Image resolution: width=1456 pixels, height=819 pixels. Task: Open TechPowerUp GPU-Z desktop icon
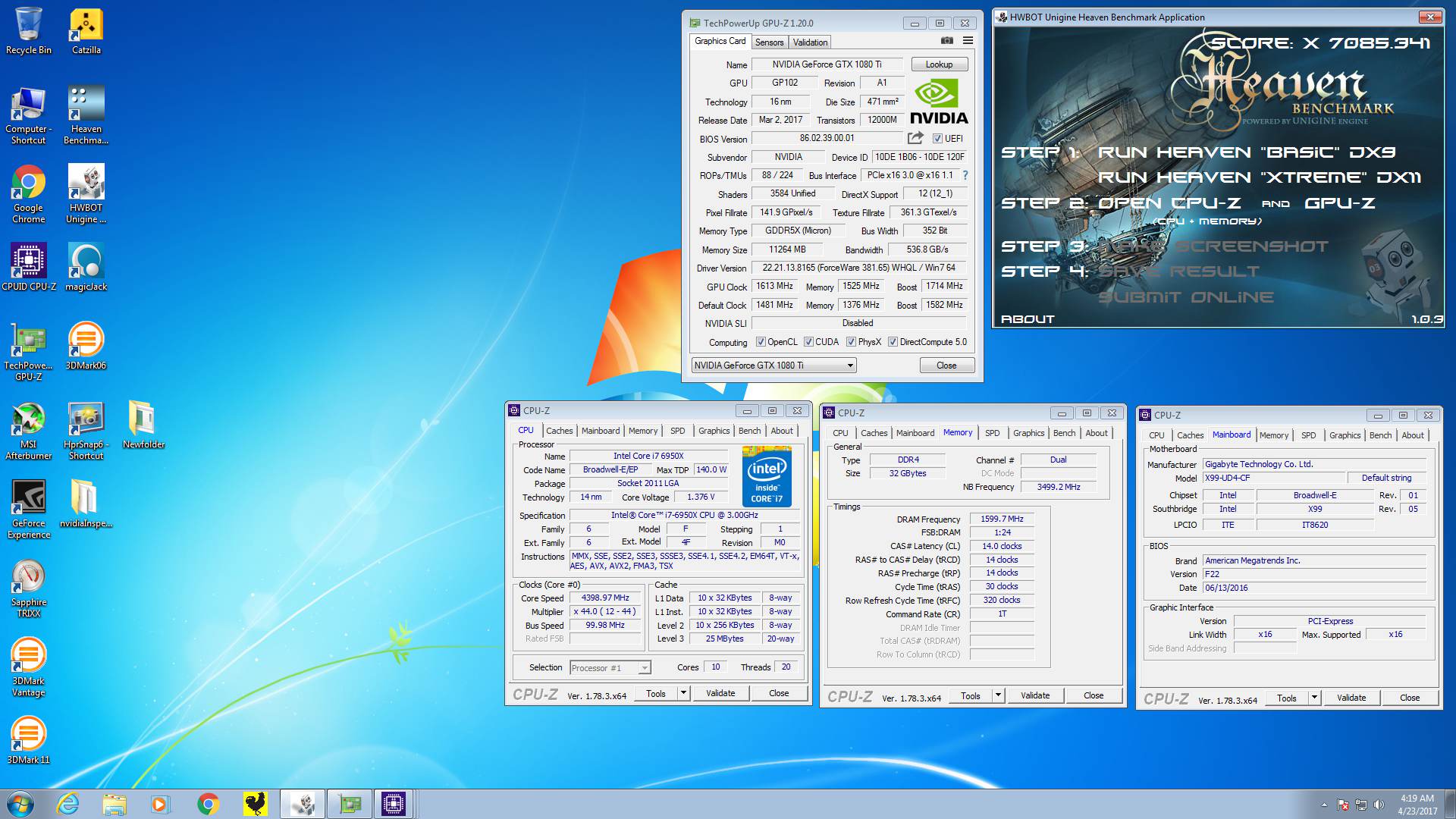[x=29, y=352]
